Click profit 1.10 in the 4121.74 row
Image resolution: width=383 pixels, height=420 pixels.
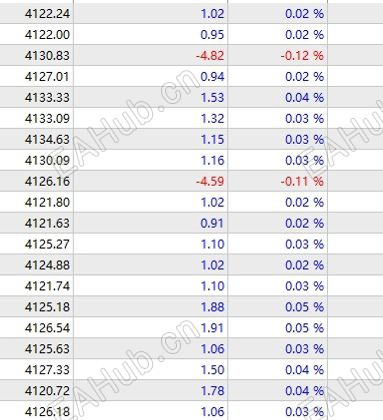tap(212, 286)
